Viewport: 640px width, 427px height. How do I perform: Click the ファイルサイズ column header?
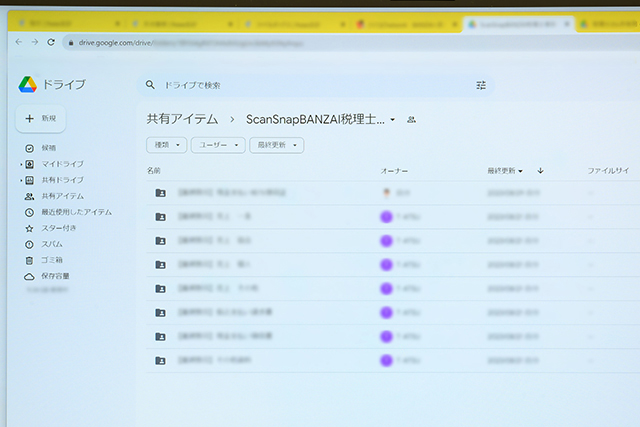pos(608,171)
